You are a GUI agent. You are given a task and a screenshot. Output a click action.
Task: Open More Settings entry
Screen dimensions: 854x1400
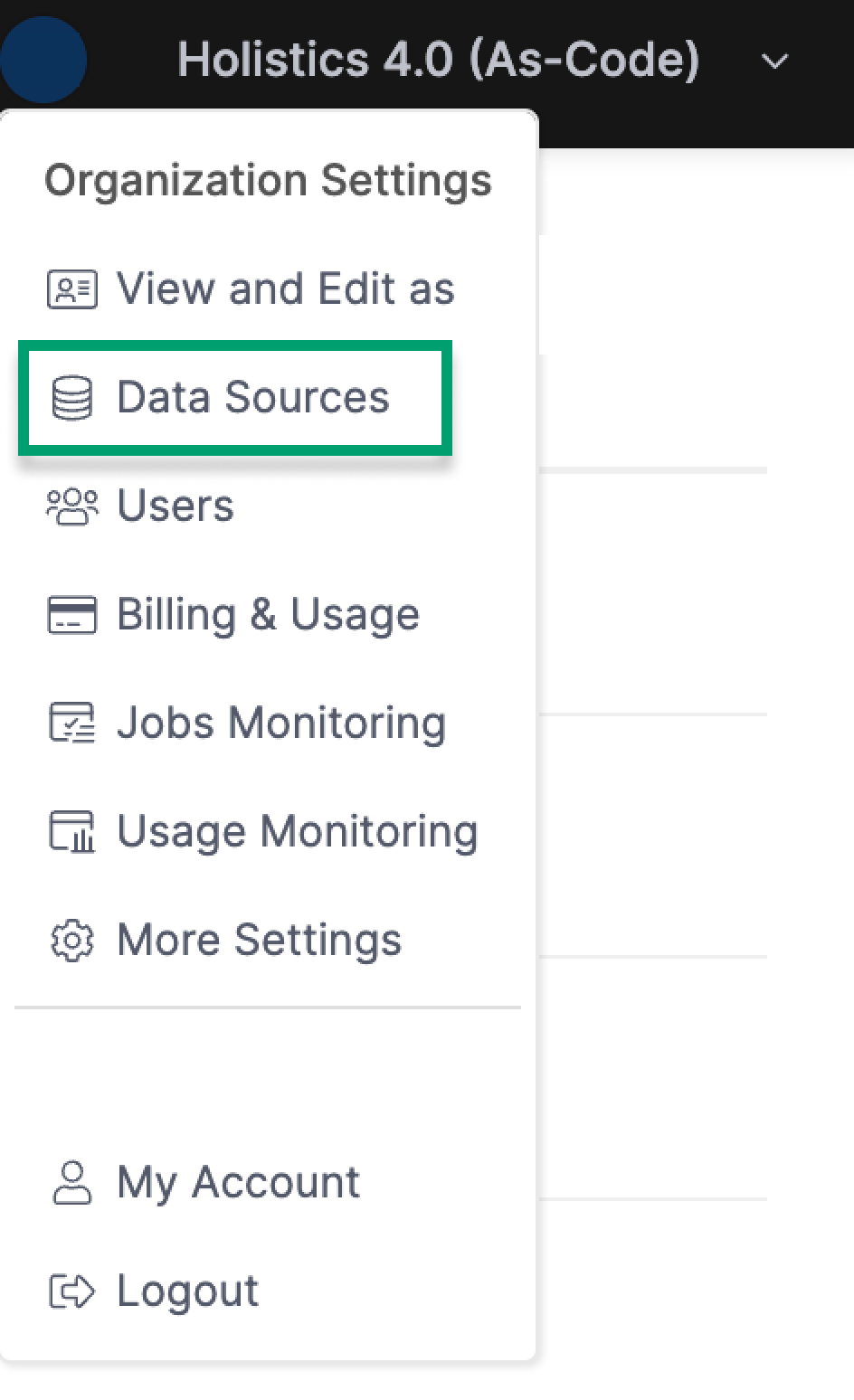[x=260, y=940]
